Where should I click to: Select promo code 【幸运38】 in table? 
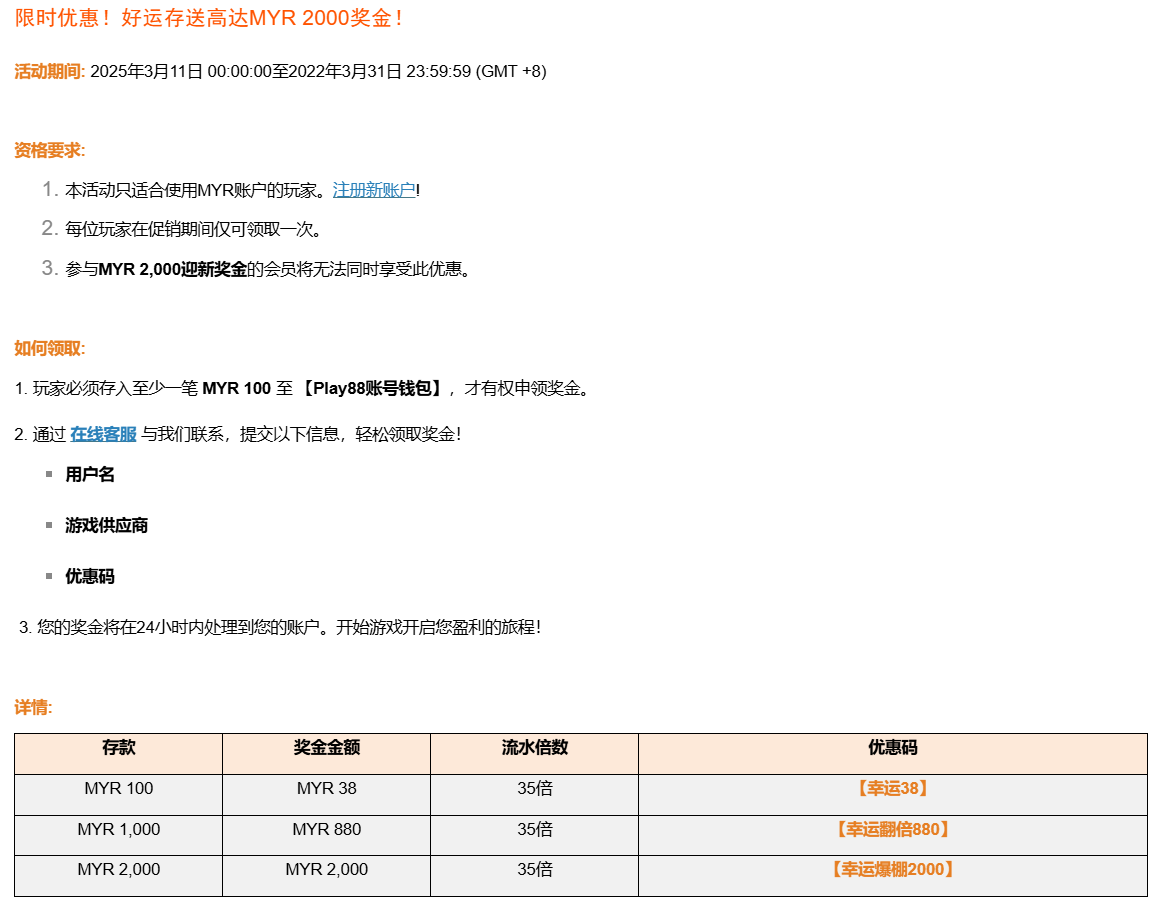[892, 789]
